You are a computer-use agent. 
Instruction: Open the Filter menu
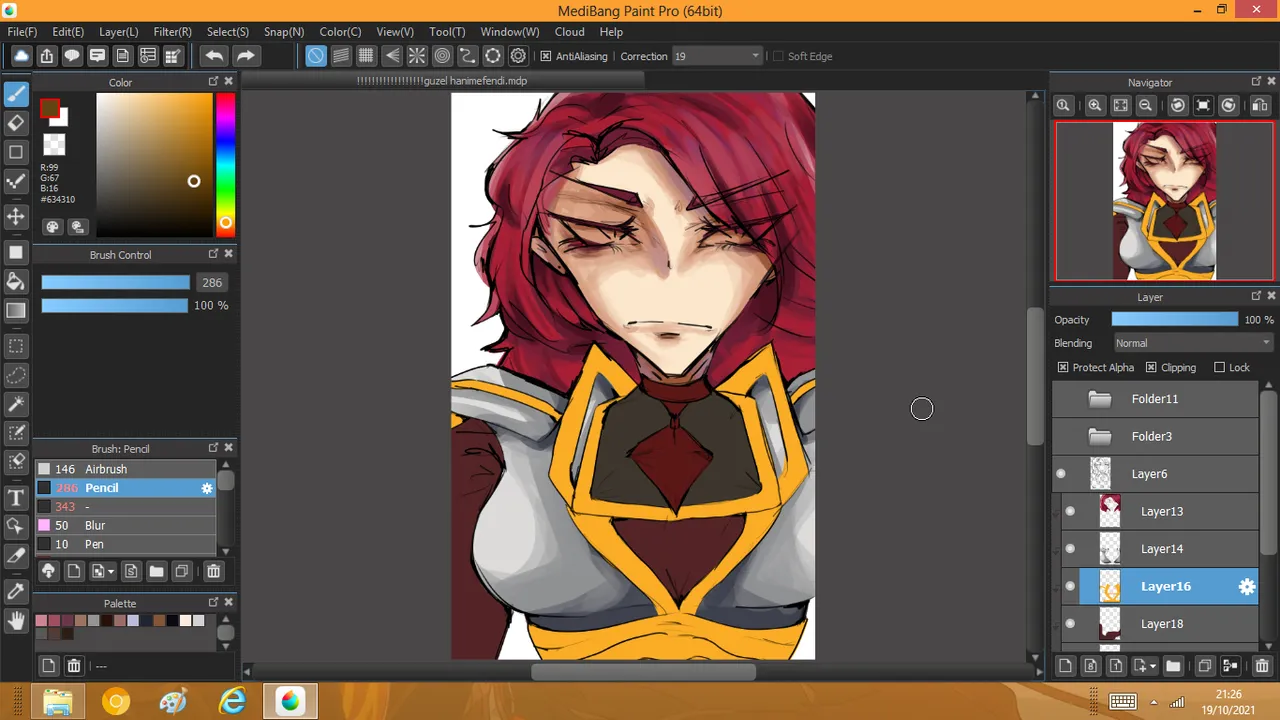click(173, 32)
